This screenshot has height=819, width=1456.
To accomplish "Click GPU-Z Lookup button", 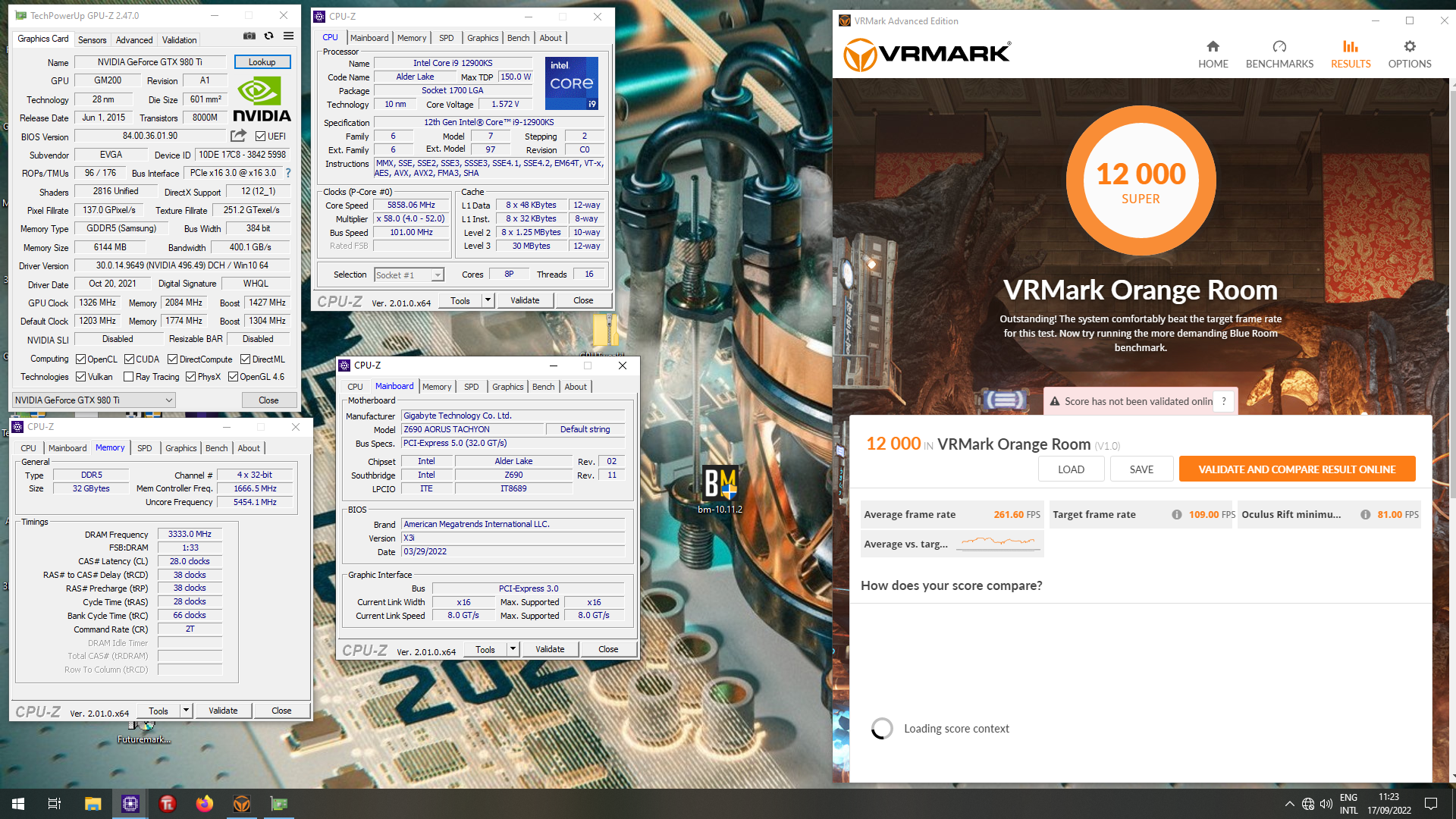I will 262,62.
